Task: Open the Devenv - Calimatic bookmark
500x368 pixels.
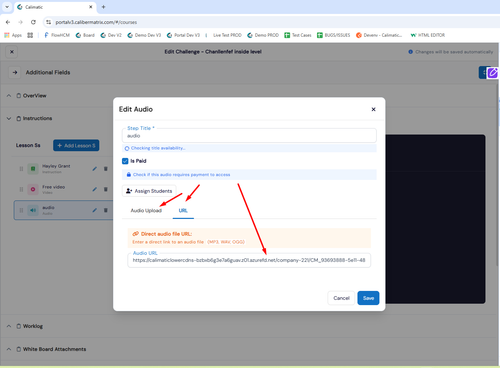Action: tap(379, 35)
